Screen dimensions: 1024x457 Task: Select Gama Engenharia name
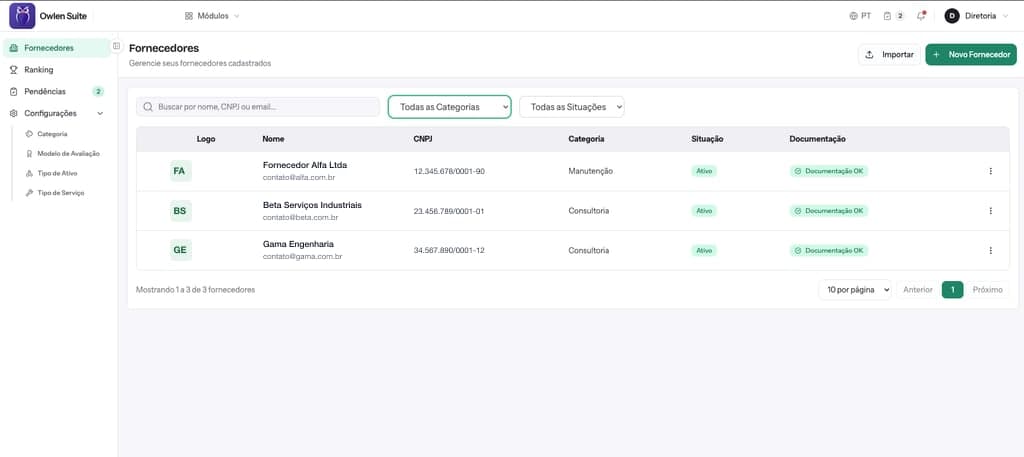(298, 244)
